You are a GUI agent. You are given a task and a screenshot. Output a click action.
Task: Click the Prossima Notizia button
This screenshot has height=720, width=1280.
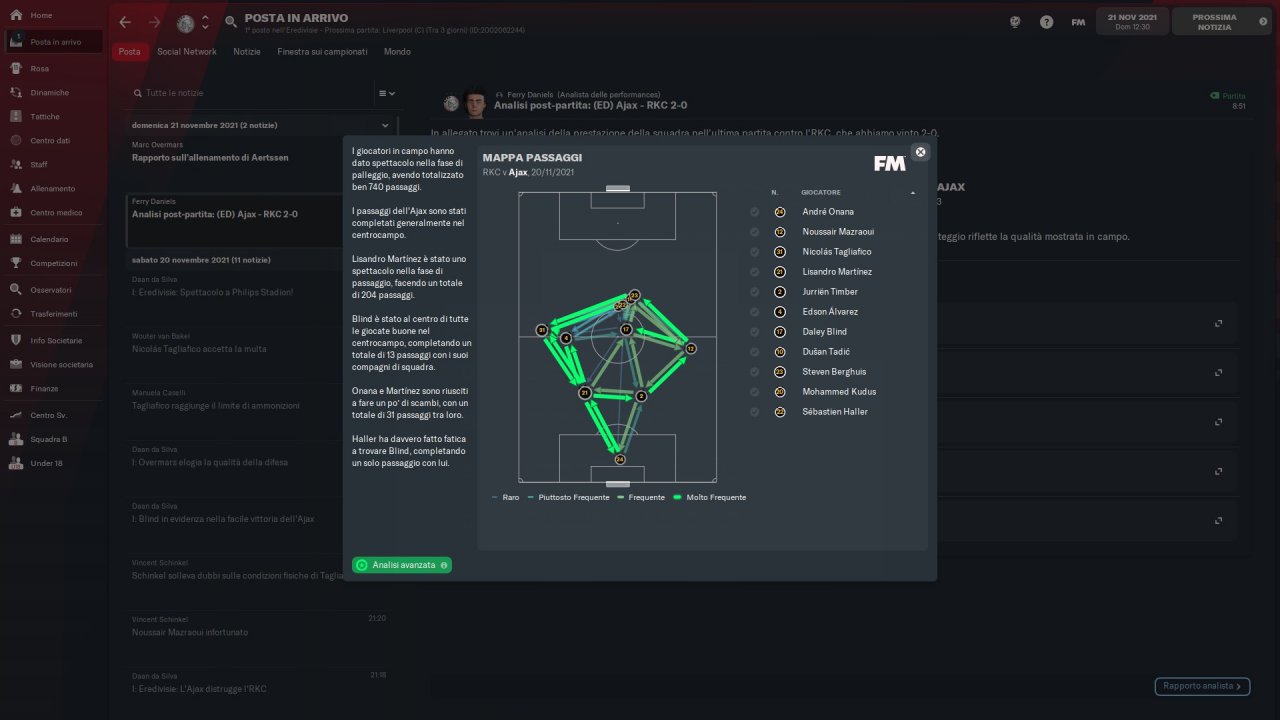[x=1222, y=22]
